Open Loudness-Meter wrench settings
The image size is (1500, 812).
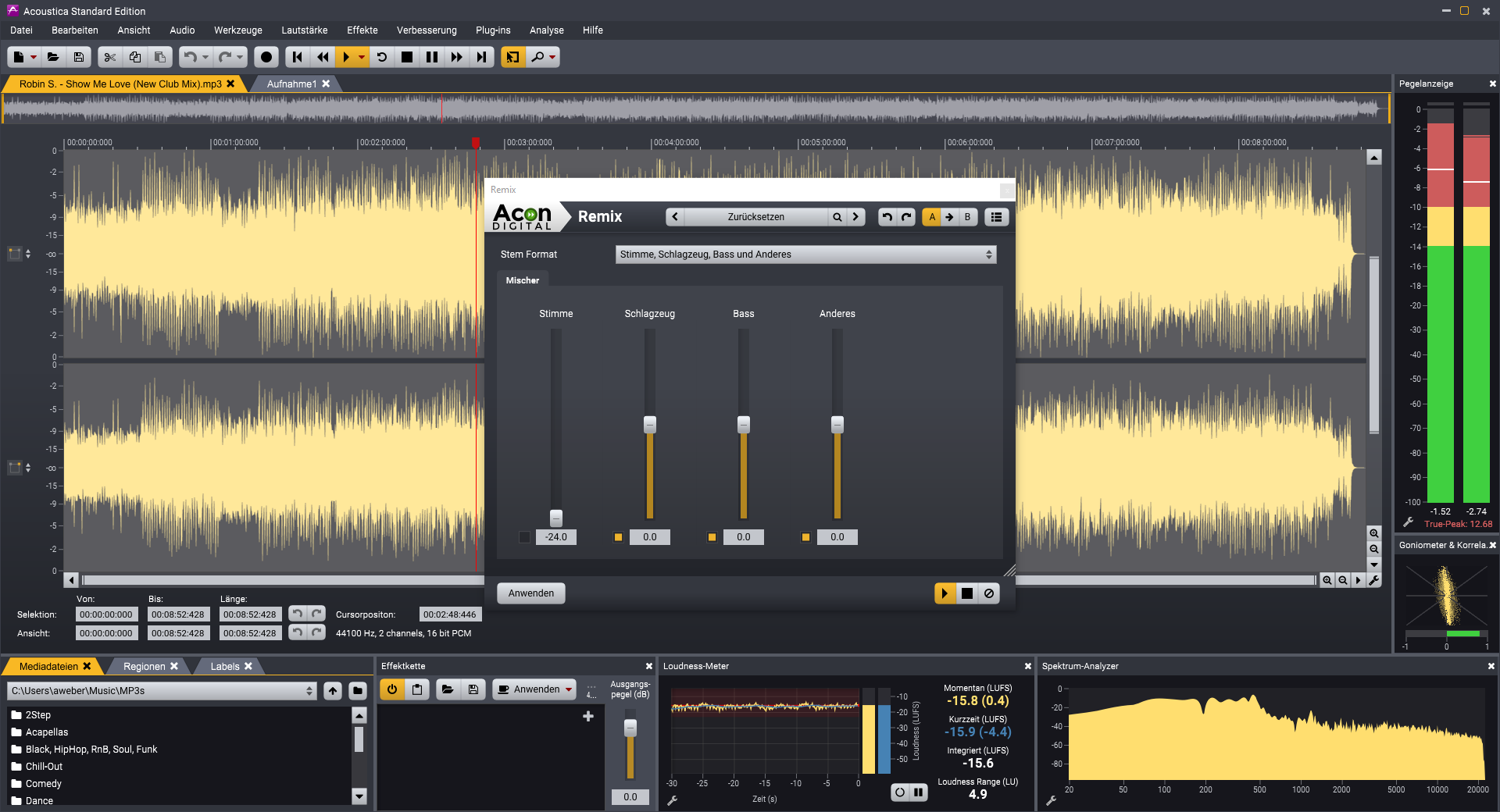pos(672,800)
